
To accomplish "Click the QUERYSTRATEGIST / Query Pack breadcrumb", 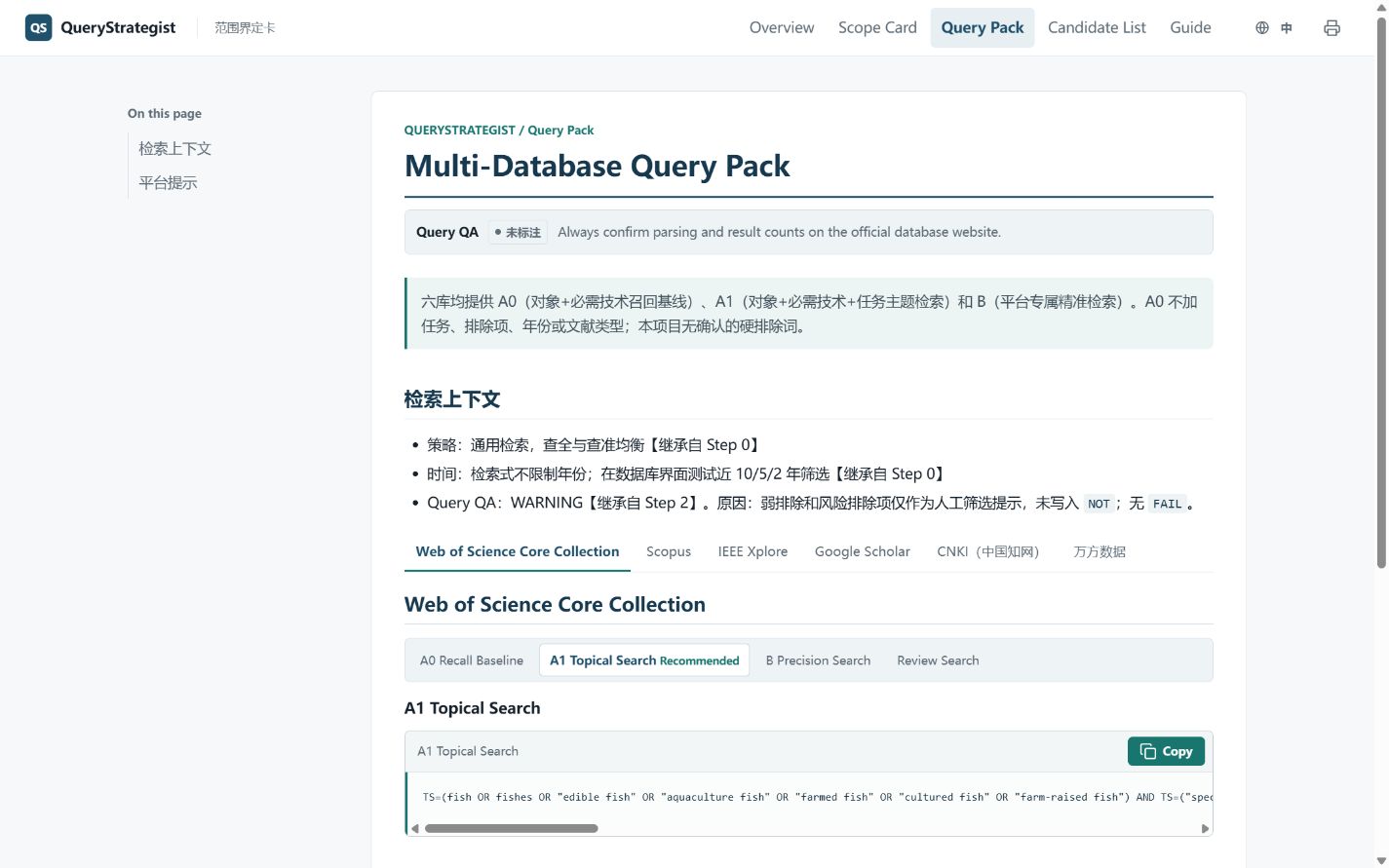I will click(499, 130).
